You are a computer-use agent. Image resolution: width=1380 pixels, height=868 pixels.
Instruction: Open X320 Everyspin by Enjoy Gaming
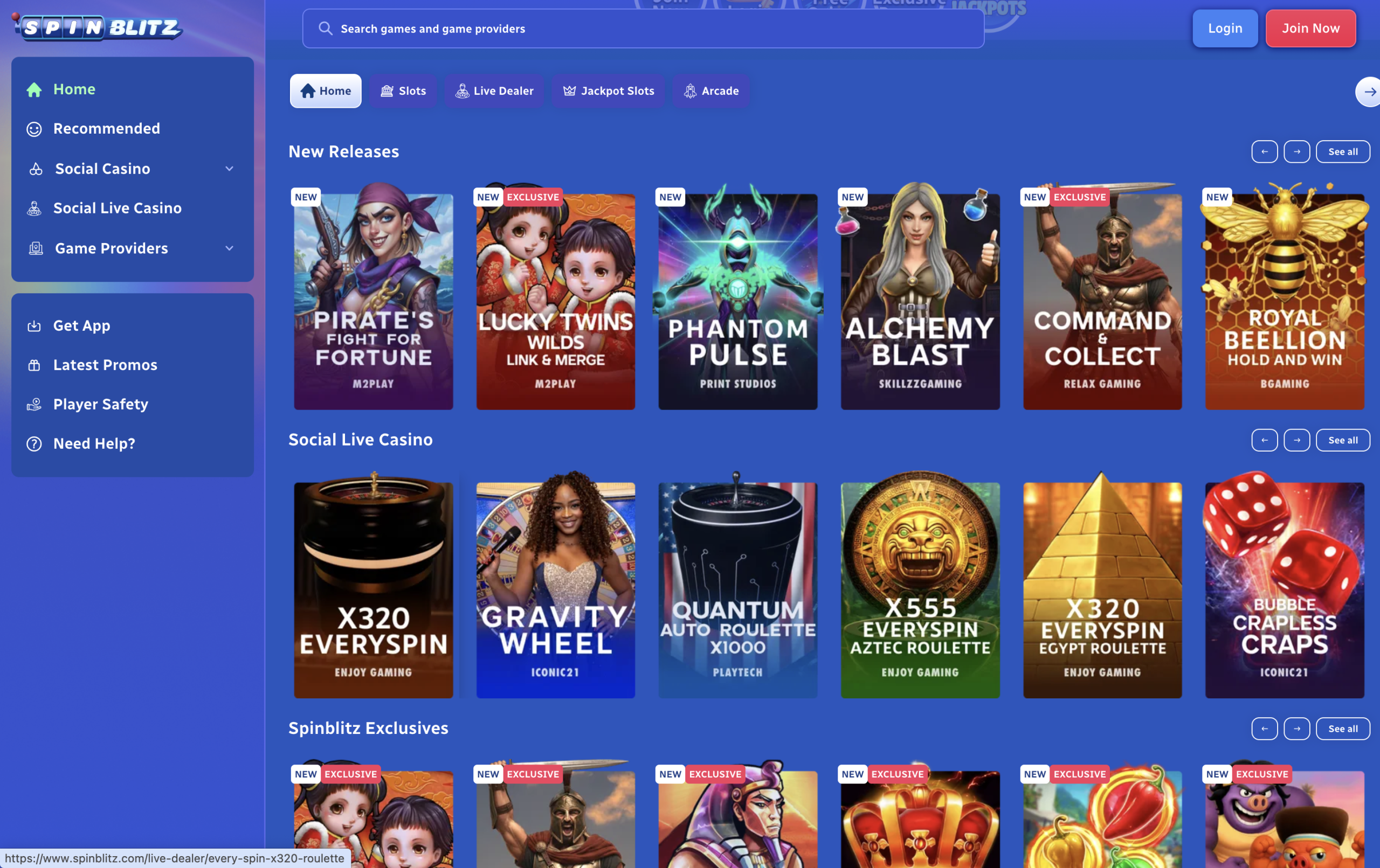point(373,585)
